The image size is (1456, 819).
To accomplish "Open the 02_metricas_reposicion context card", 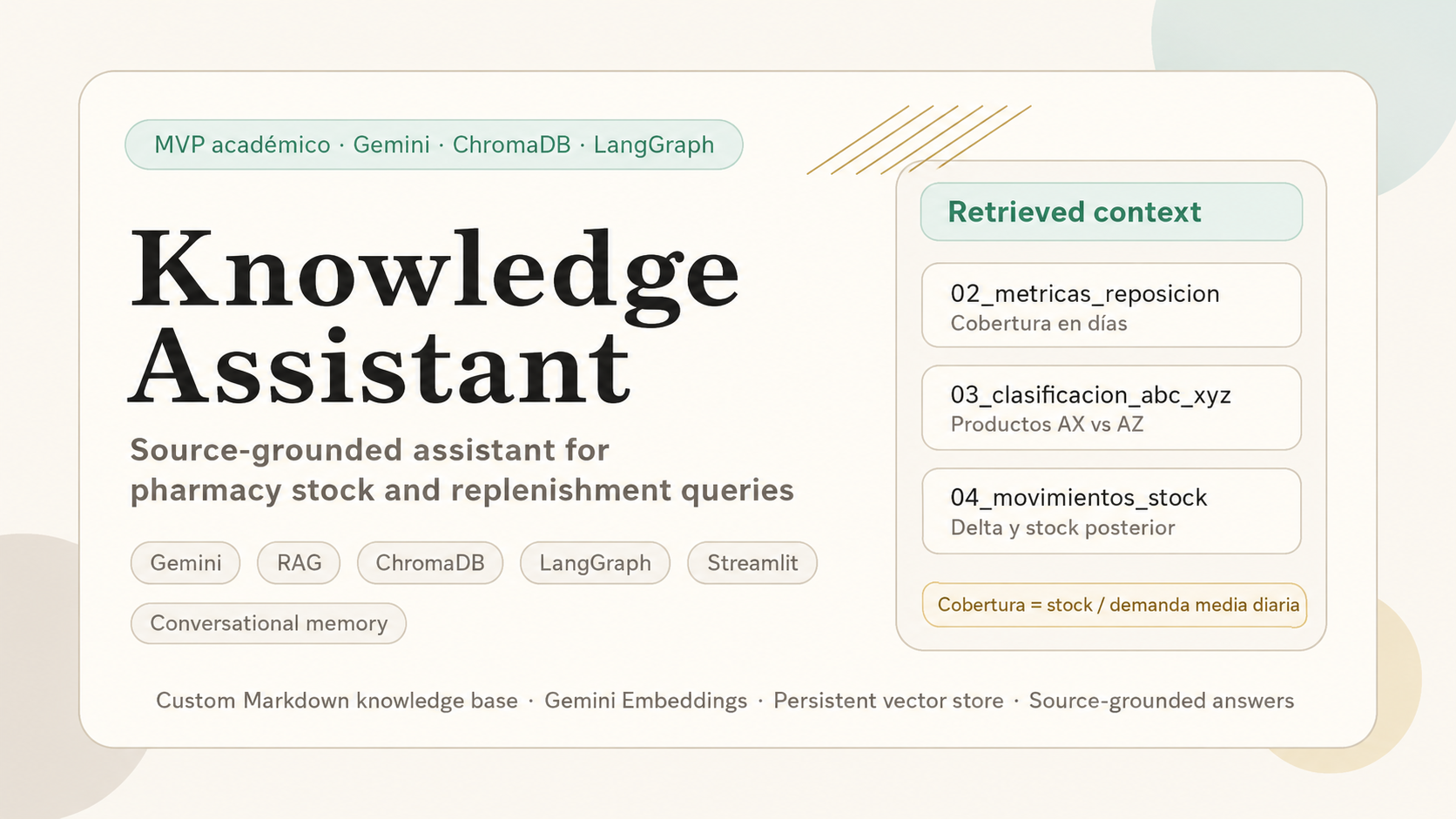I will 1111,305.
